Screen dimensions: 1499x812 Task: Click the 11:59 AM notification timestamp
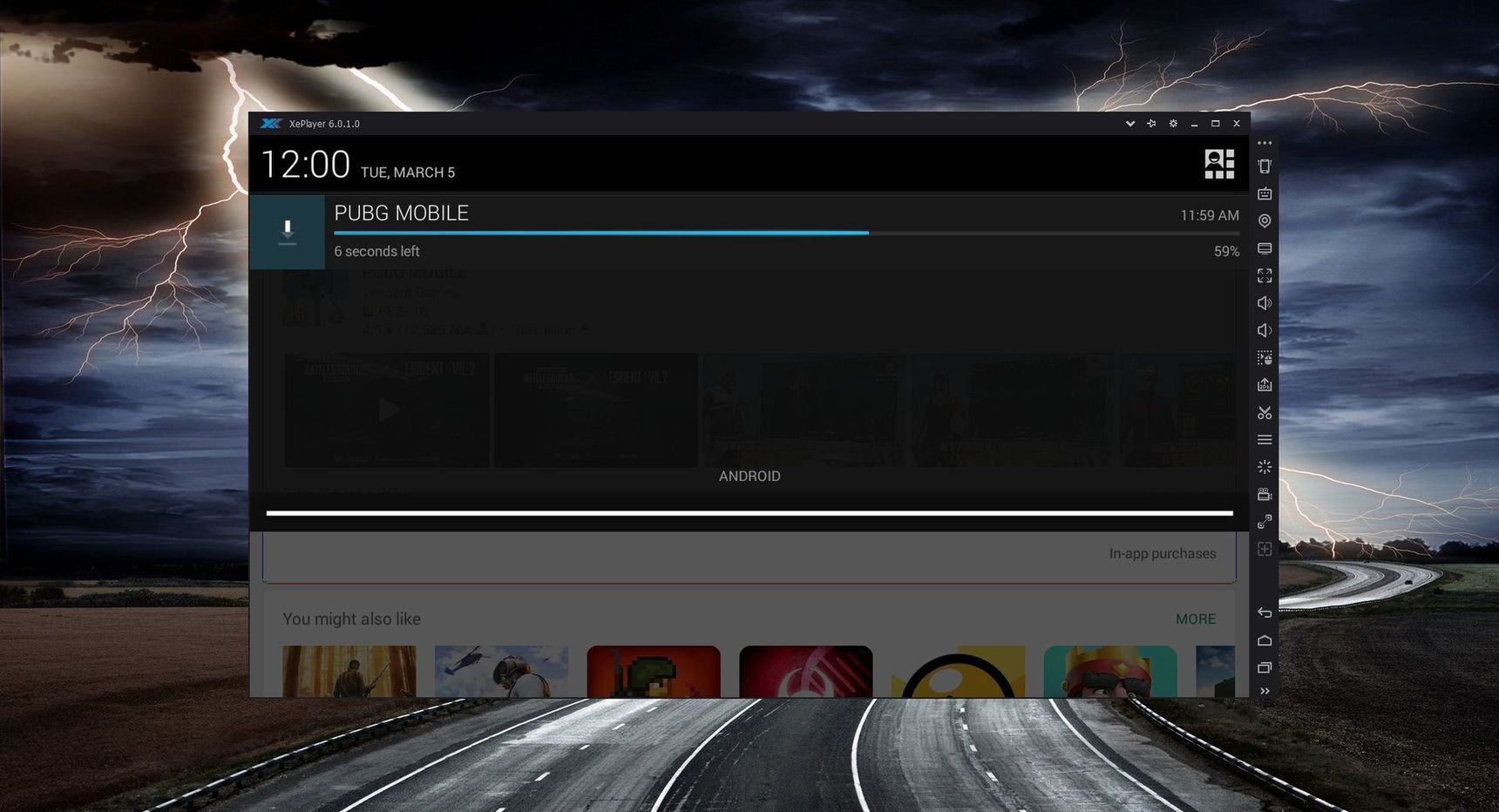tap(1210, 215)
